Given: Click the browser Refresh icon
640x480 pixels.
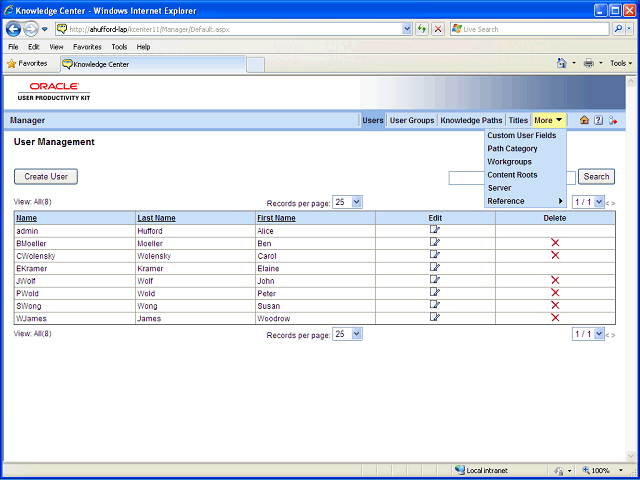Looking at the screenshot, I should pos(422,29).
